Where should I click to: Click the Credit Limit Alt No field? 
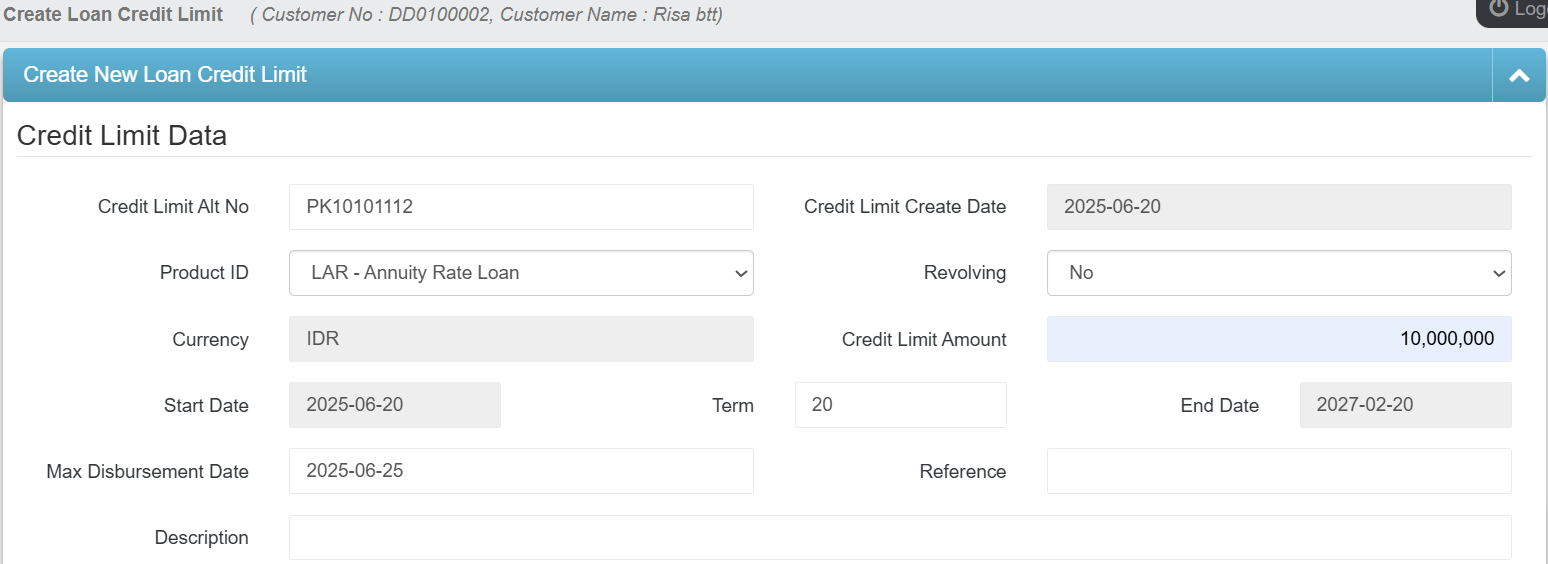click(x=521, y=207)
